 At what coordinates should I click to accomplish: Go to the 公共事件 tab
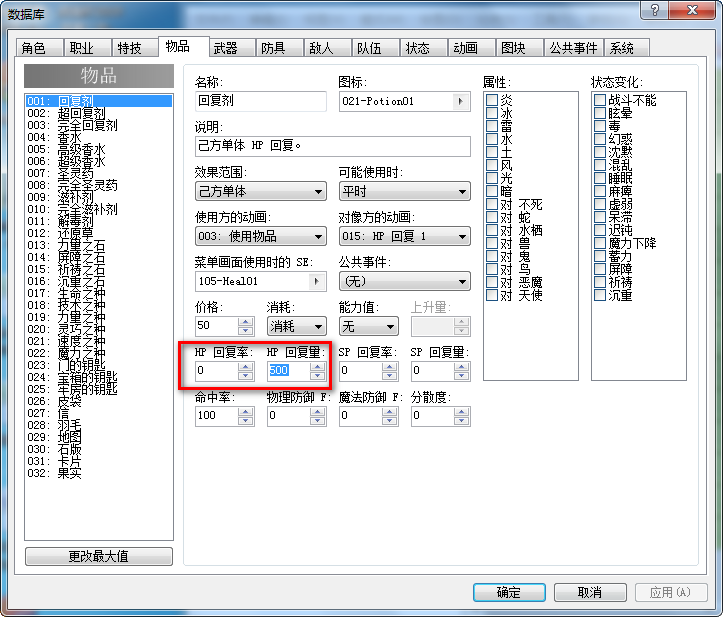click(x=574, y=48)
